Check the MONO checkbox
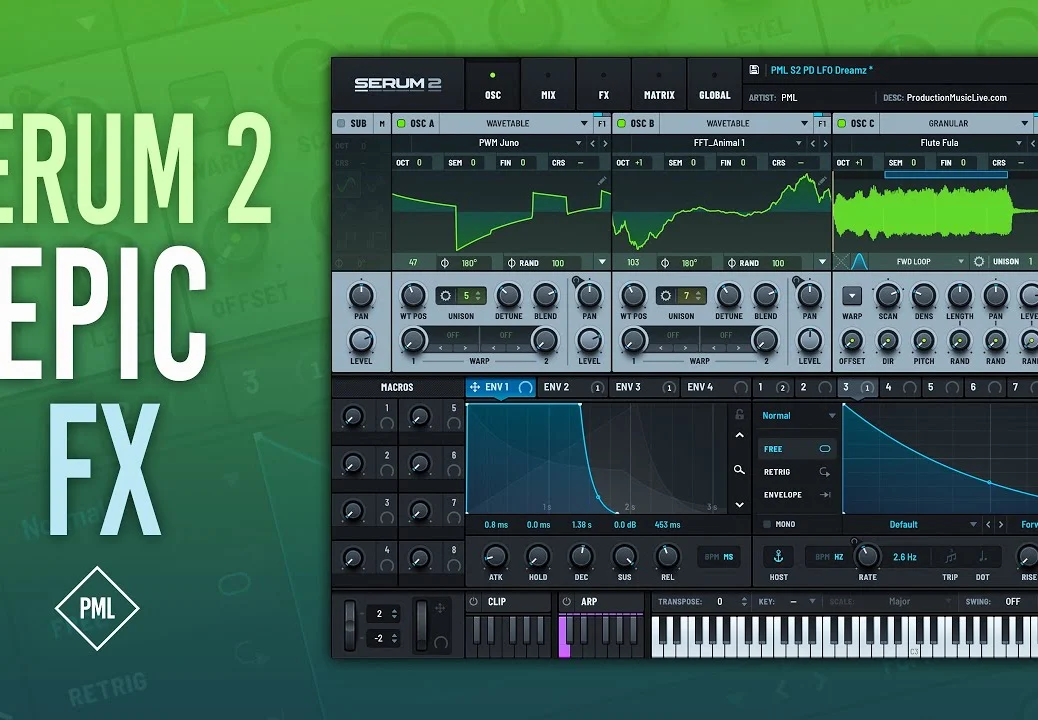The image size is (1038, 720). [x=767, y=524]
